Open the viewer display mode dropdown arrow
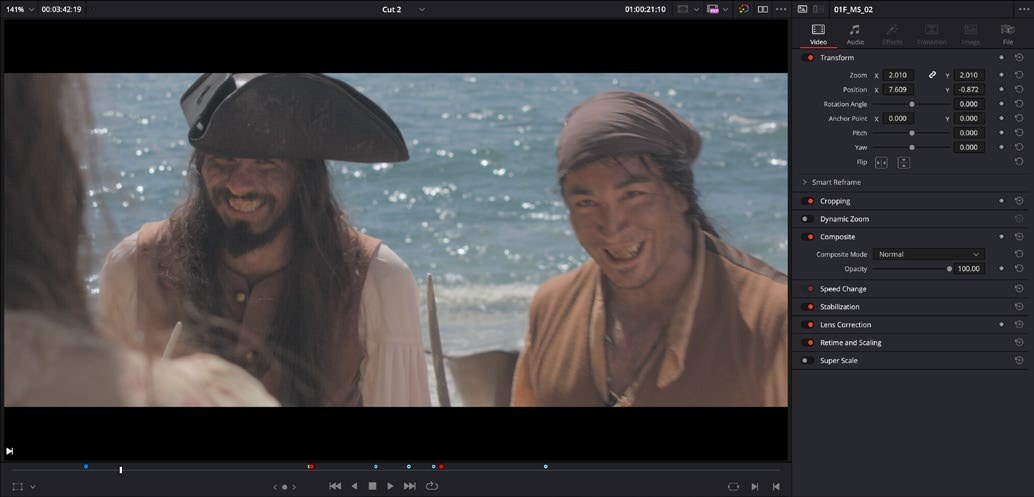Viewport: 1034px width, 497px height. pos(698,9)
